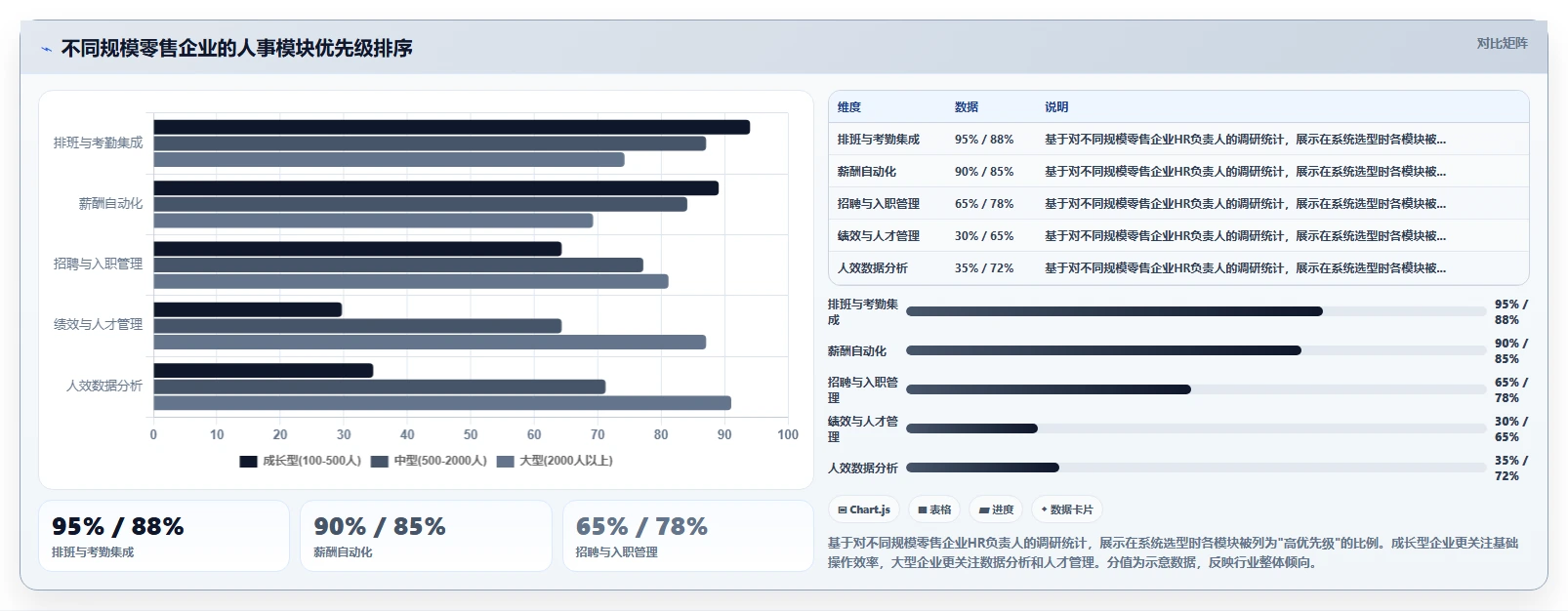This screenshot has height=611, width=1568.
Task: Click the card title 不同规模零售企业的人事模块优先级排序
Action: click(236, 48)
